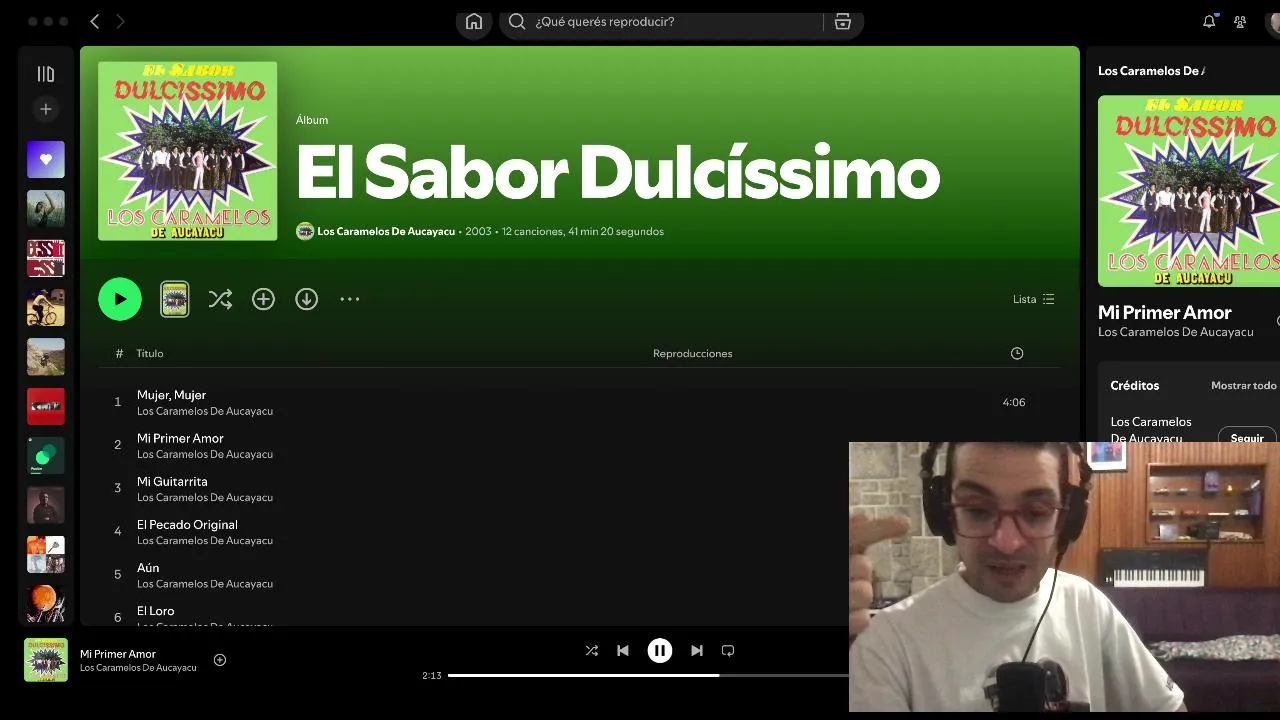Download the album
This screenshot has width=1280, height=720.
tap(306, 299)
